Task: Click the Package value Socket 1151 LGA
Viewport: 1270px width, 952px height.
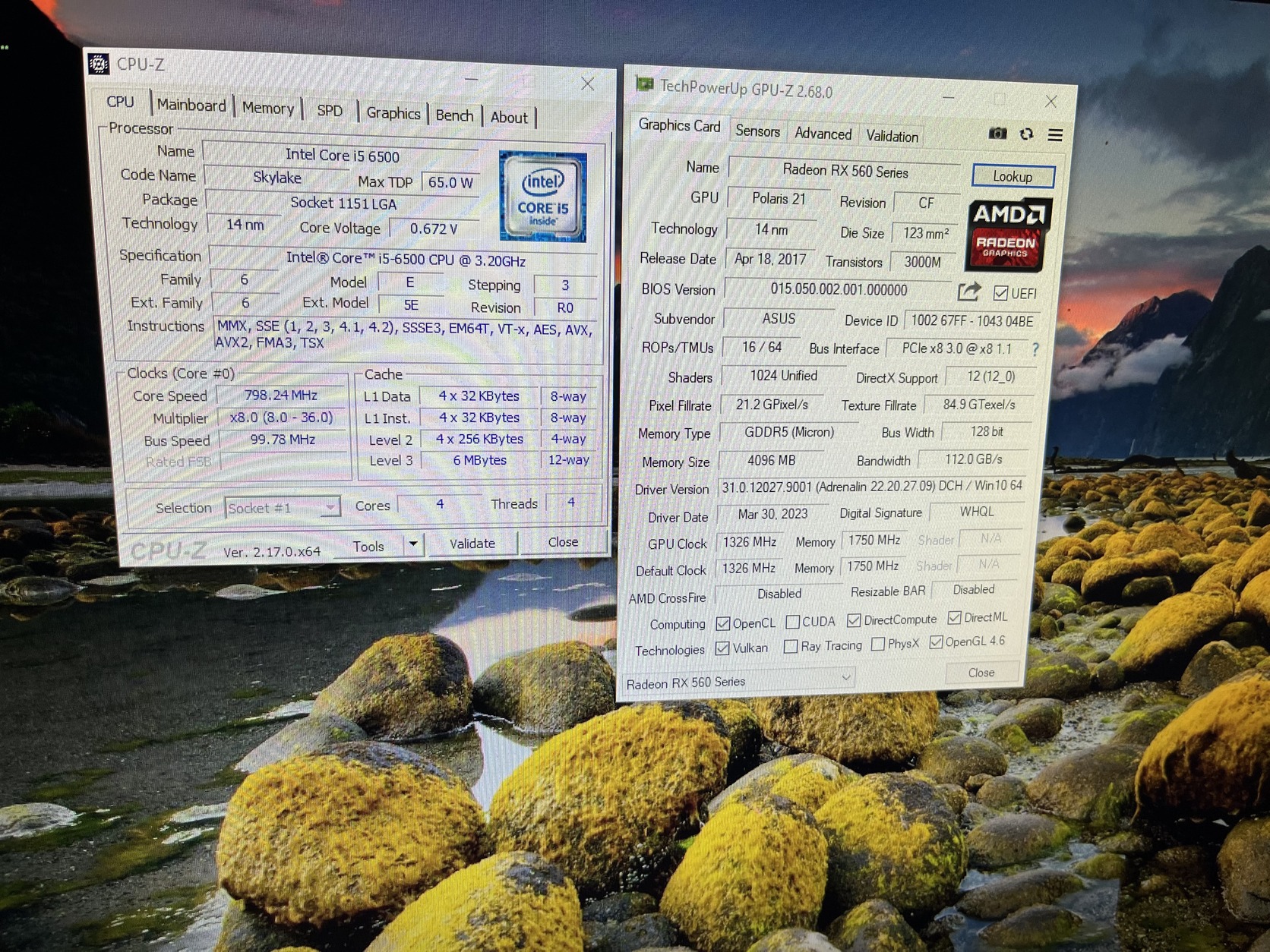Action: tap(343, 203)
